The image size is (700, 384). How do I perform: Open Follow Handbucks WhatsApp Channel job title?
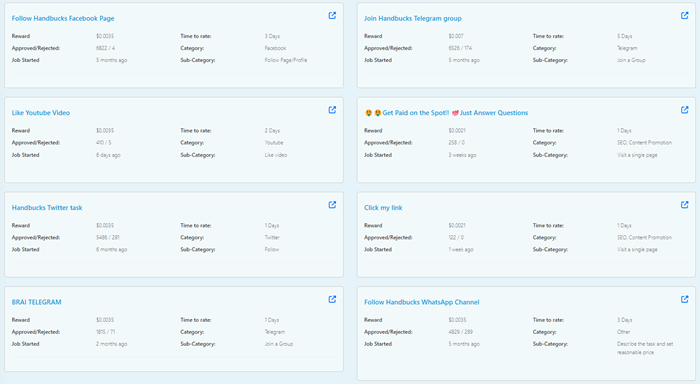pos(421,302)
